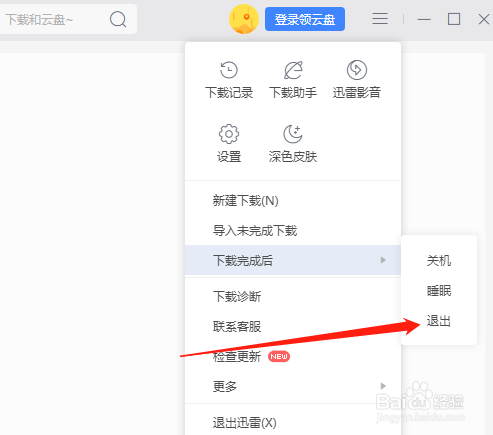The width and height of the screenshot is (493, 435).
Task: Maximize the Xunlei window
Action: (454, 19)
